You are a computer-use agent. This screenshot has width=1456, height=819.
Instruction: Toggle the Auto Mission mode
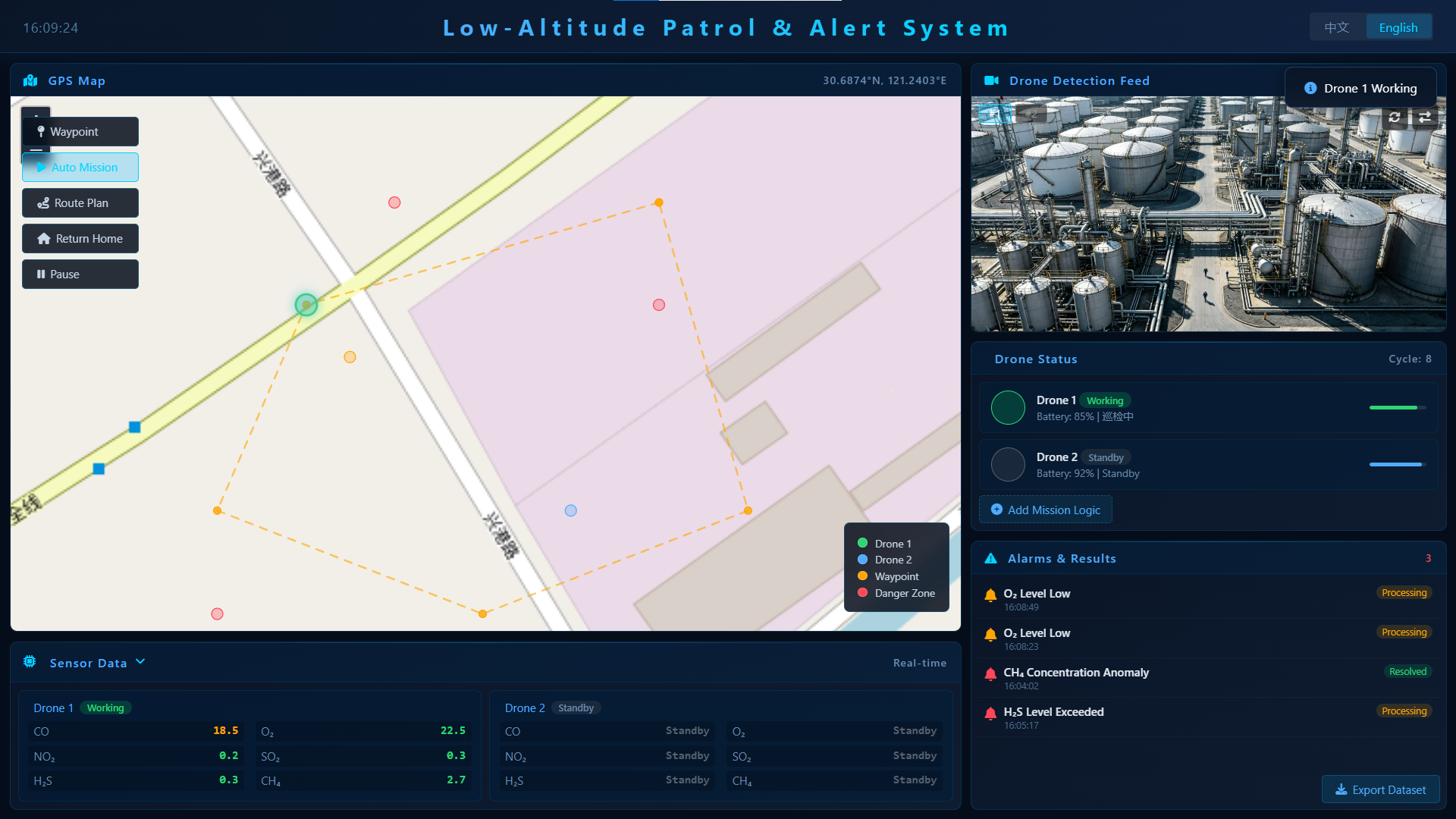point(80,167)
